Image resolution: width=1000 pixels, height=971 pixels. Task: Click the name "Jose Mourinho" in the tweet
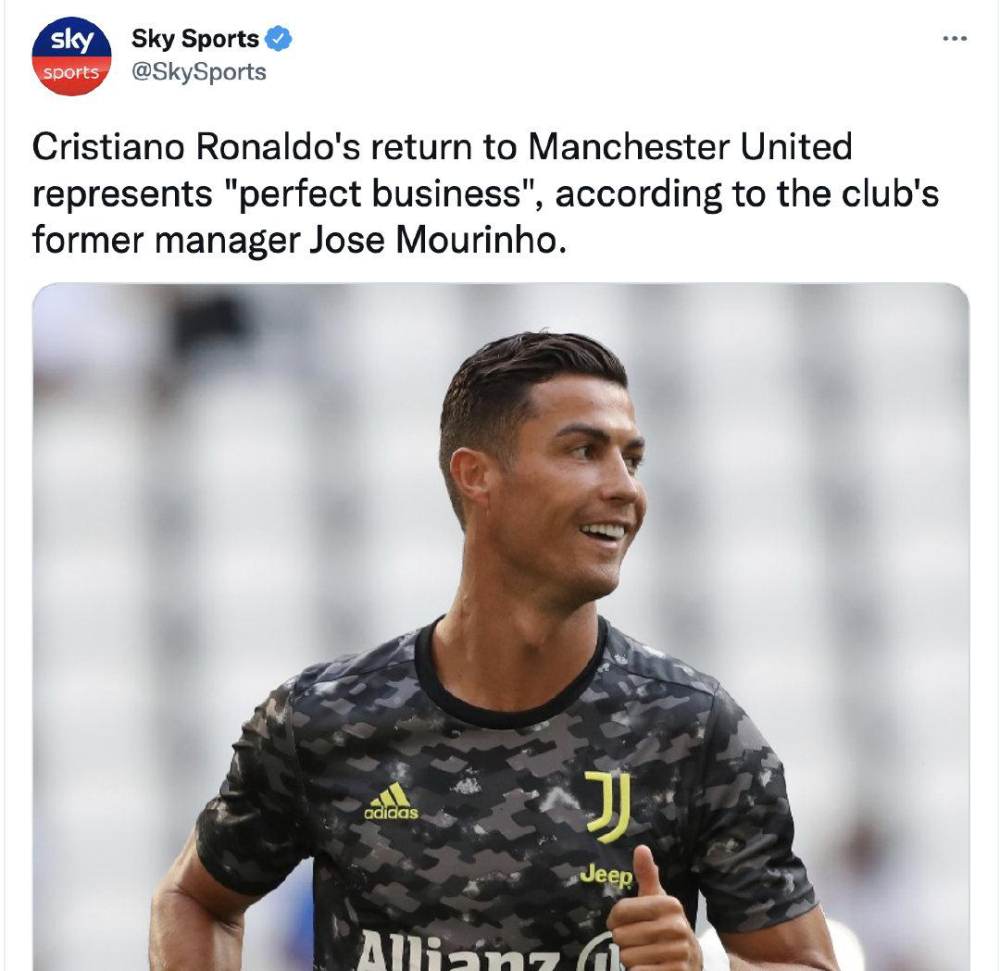pyautogui.click(x=438, y=240)
